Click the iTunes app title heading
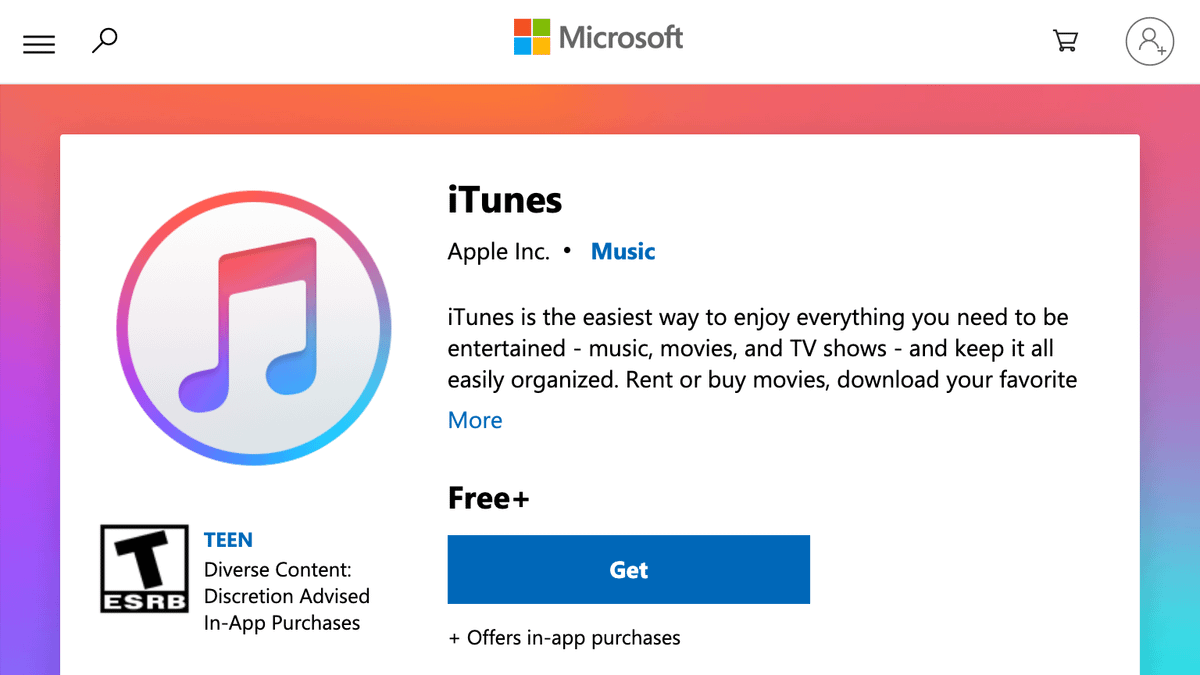The image size is (1200, 675). coord(505,200)
